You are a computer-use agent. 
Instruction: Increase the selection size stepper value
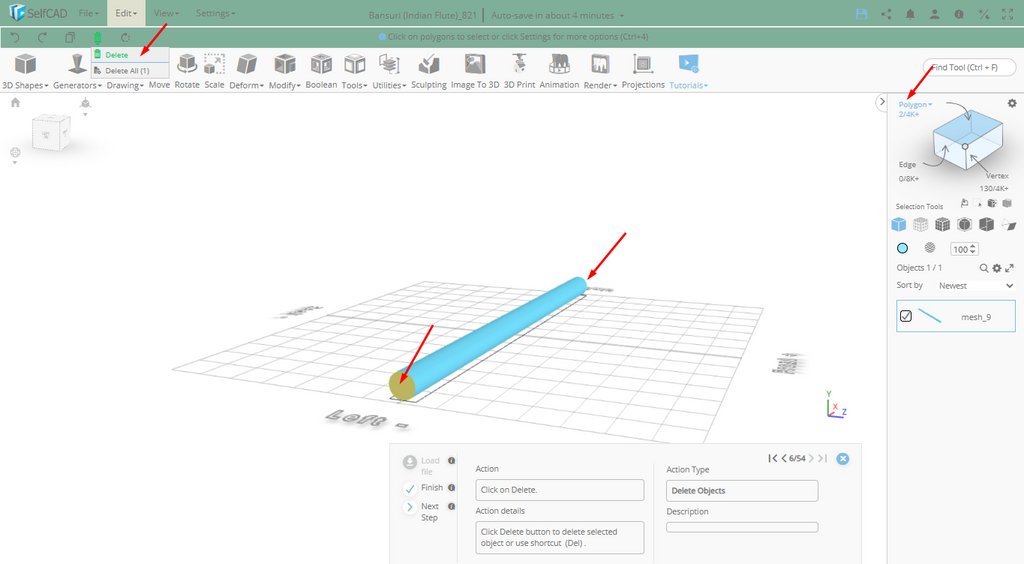pyautogui.click(x=974, y=246)
